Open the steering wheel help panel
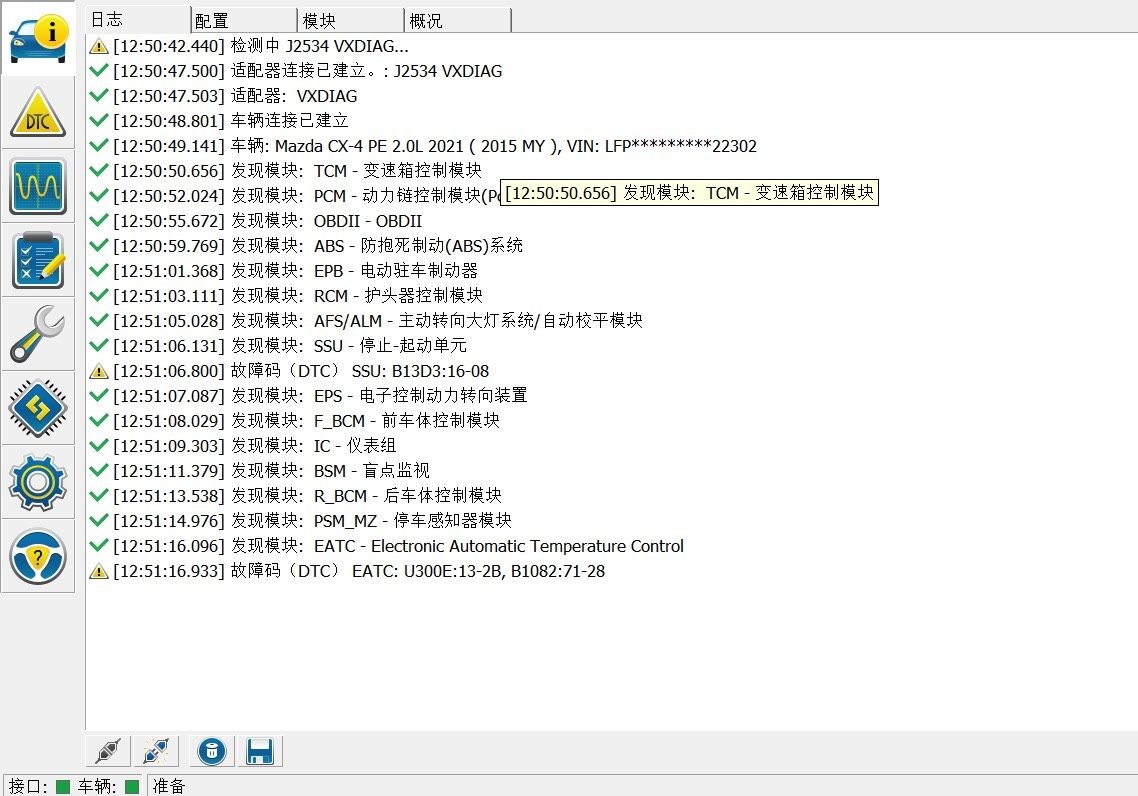The image size is (1138, 796). [x=38, y=557]
